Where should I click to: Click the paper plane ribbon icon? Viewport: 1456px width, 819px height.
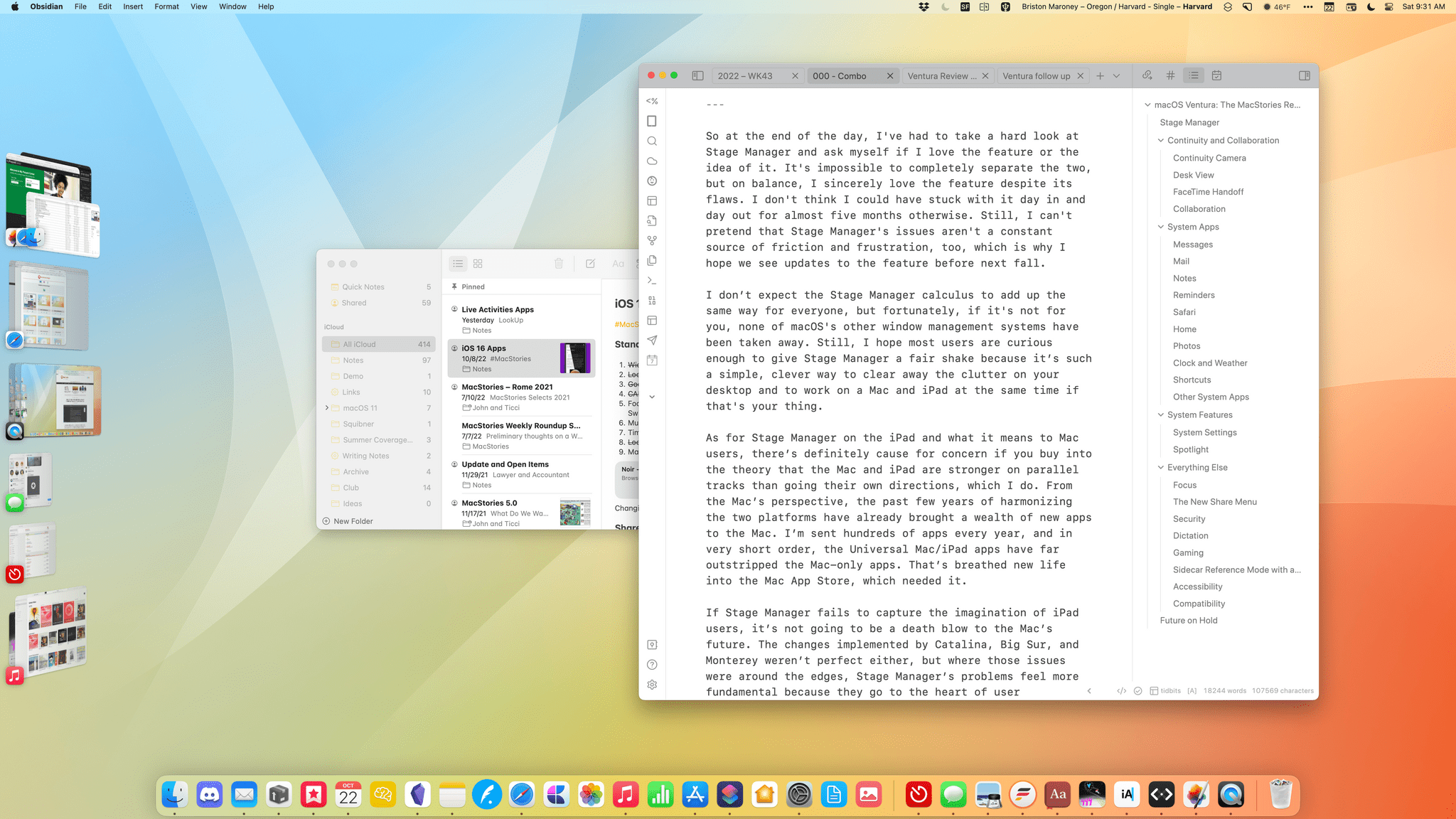point(652,340)
